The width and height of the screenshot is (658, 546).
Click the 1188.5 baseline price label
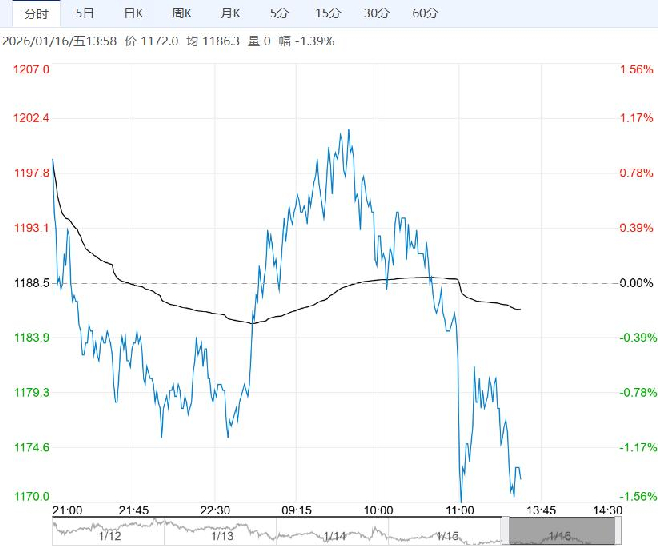pos(30,283)
